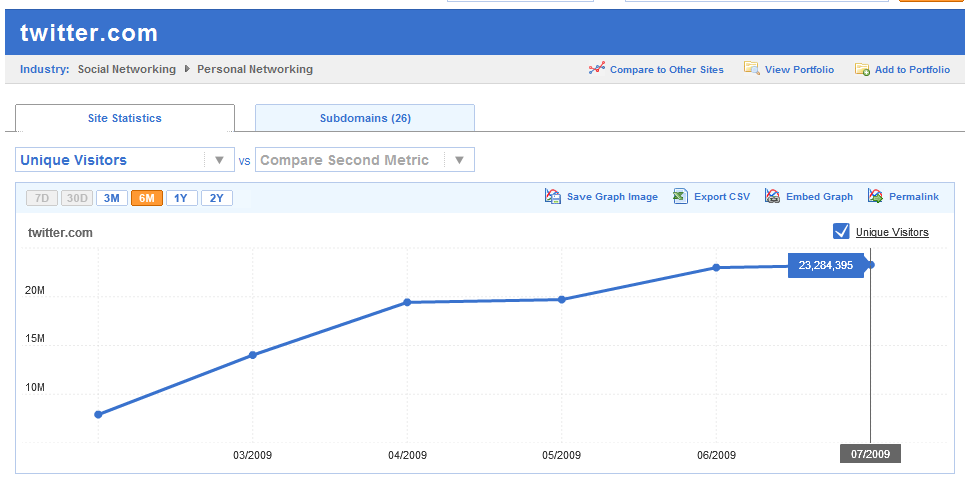Click the Permalink text link
The height and width of the screenshot is (479, 966).
point(914,197)
